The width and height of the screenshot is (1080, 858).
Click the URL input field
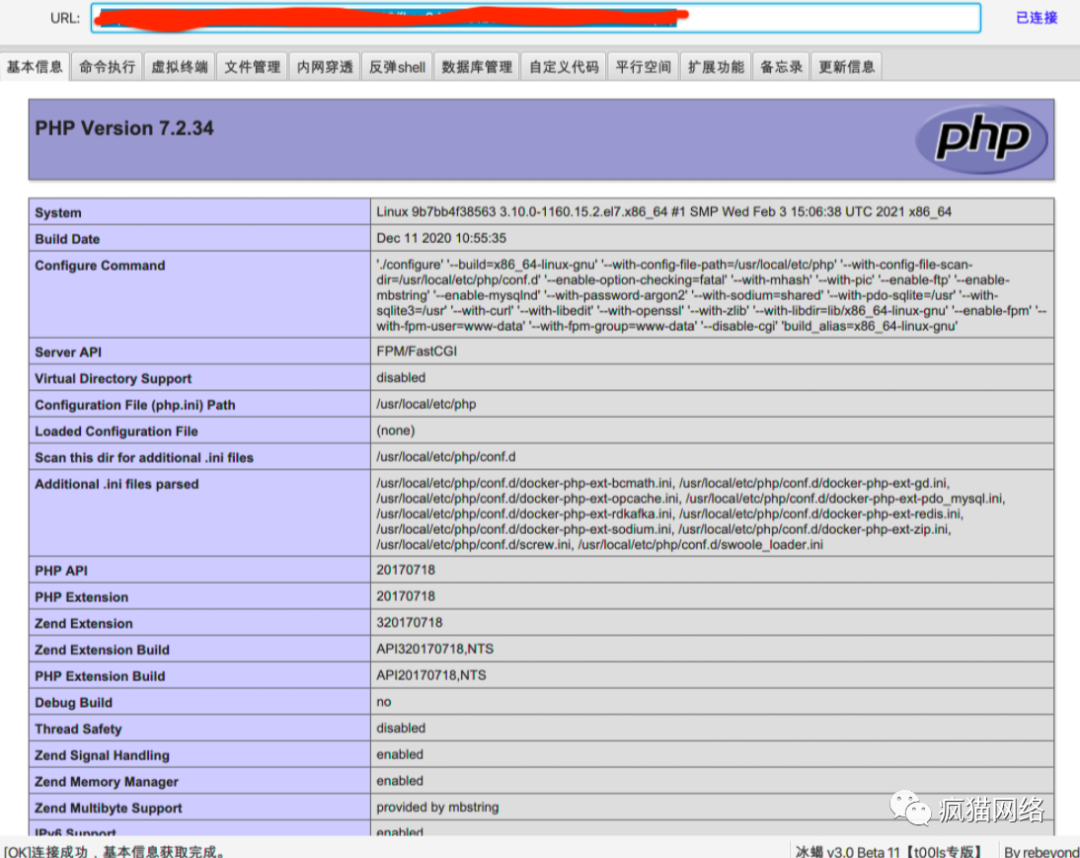pyautogui.click(x=536, y=18)
